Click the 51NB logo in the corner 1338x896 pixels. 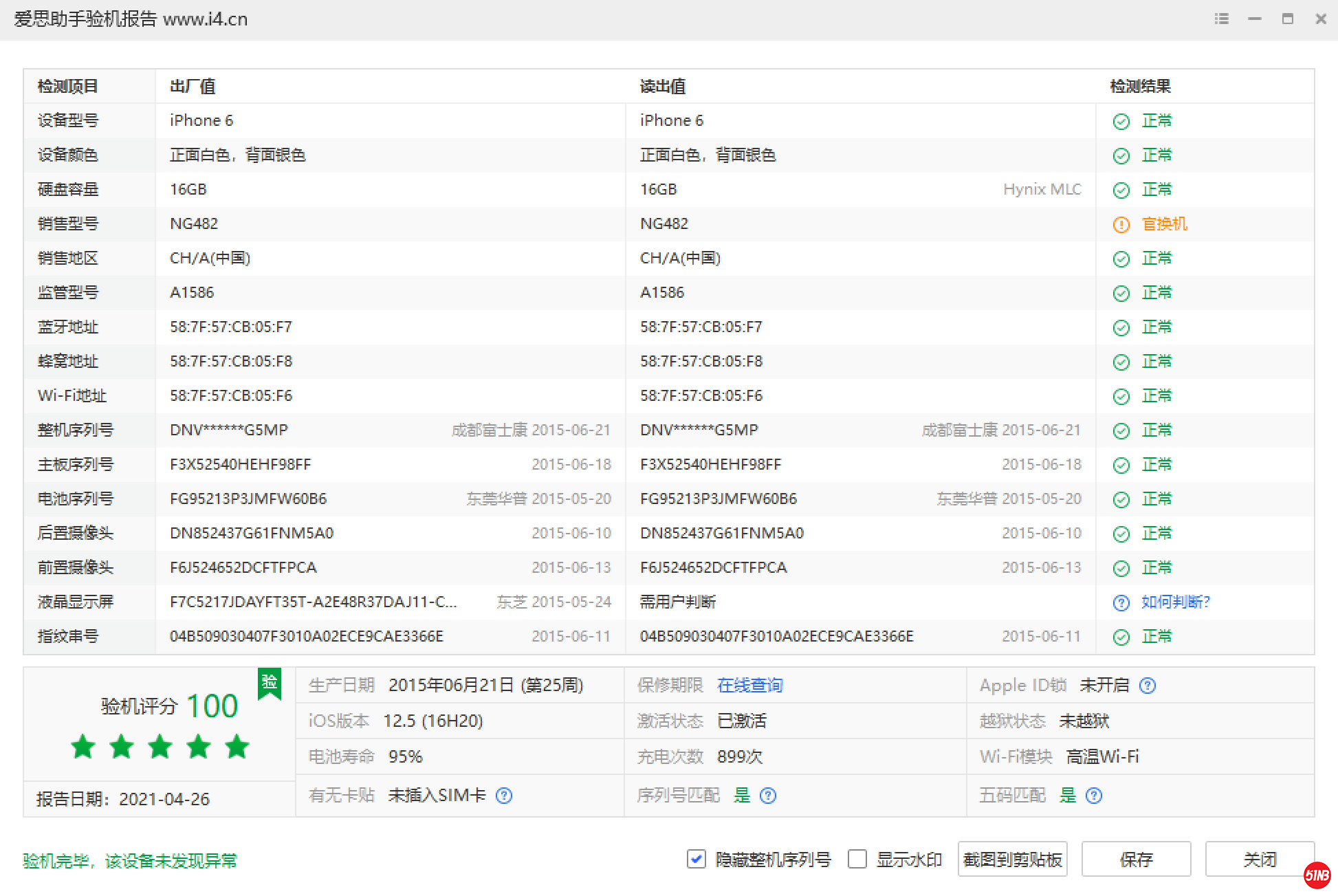click(1317, 875)
